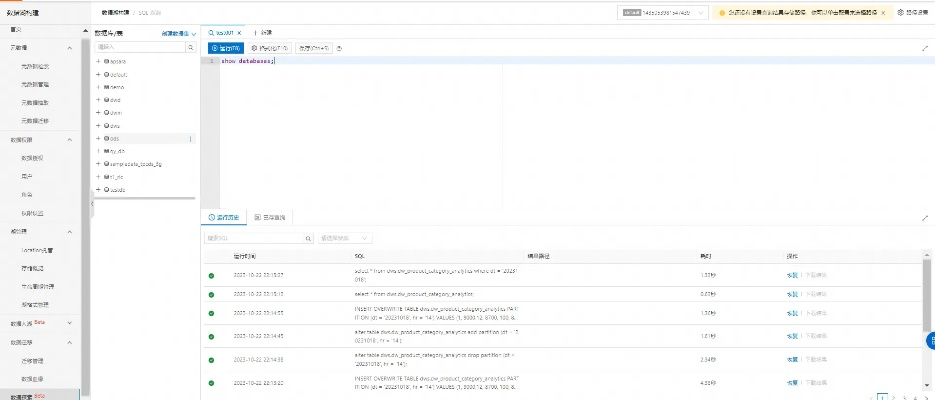Collapse the left sidebar with the arrow handle

tap(91, 204)
